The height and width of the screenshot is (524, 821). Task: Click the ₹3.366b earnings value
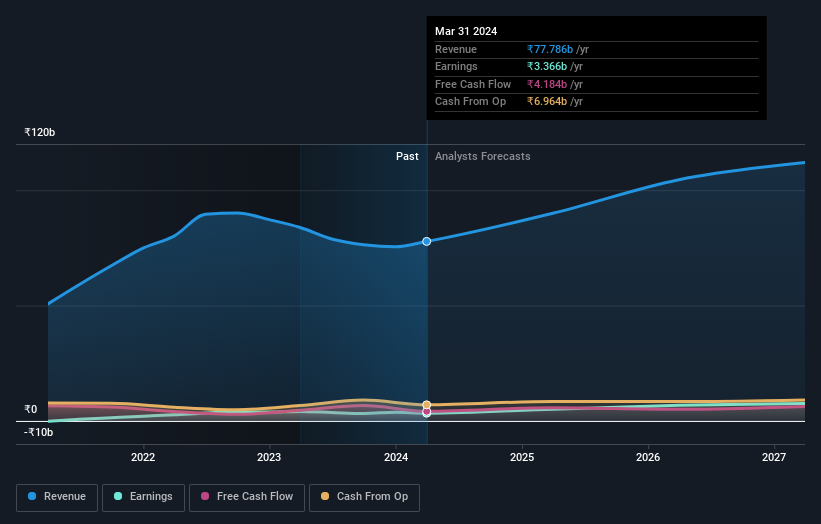coord(547,66)
